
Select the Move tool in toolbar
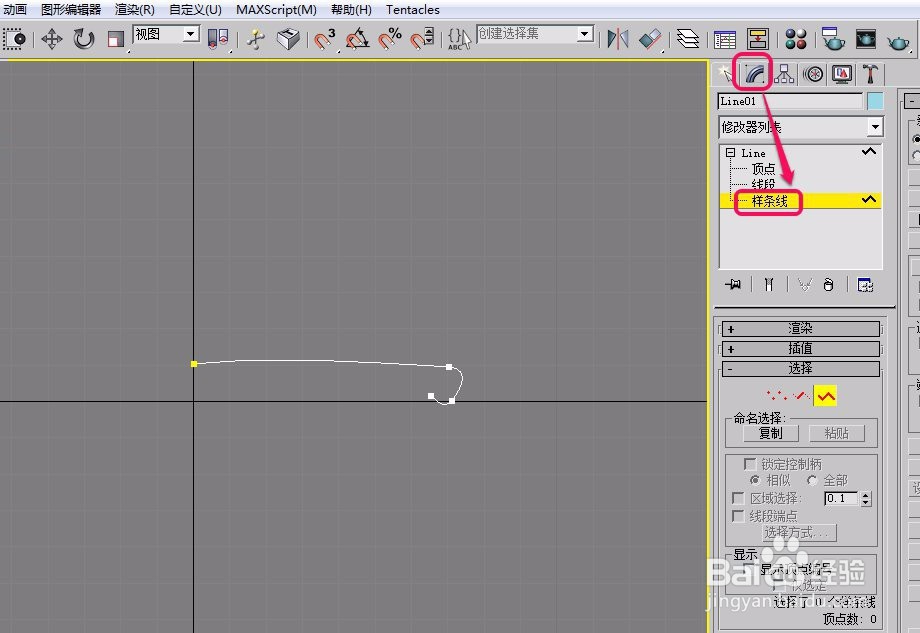52,39
